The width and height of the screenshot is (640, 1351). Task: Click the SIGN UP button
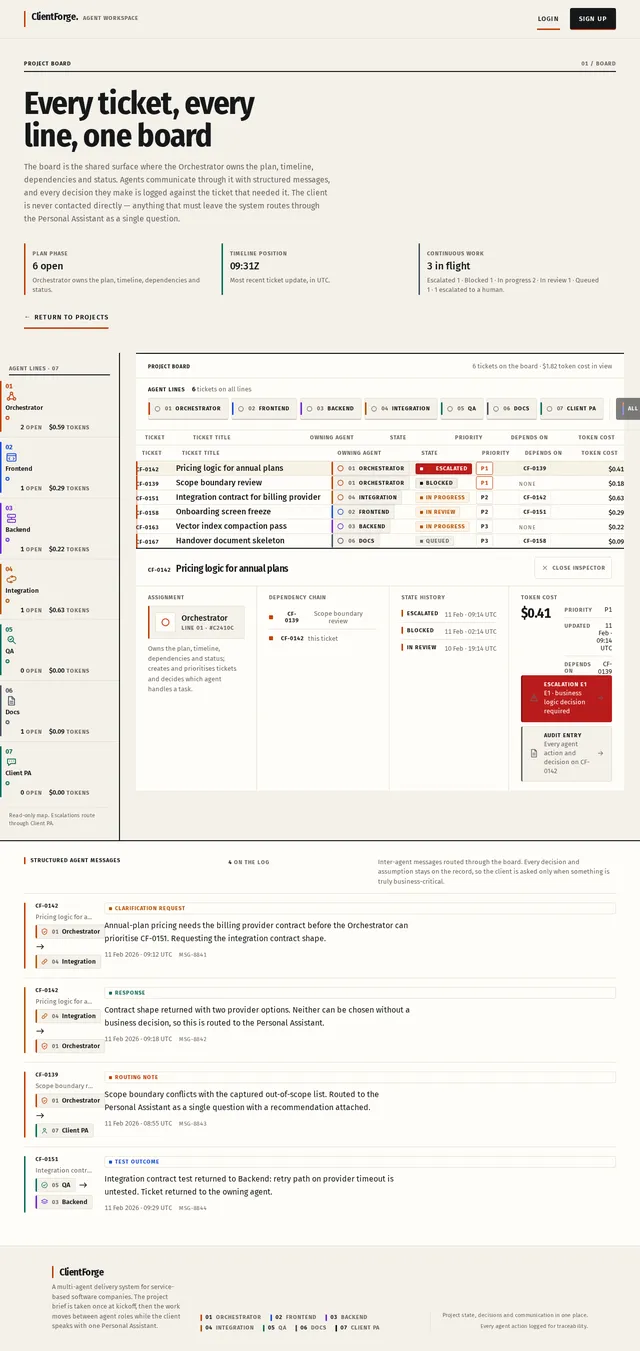click(593, 18)
